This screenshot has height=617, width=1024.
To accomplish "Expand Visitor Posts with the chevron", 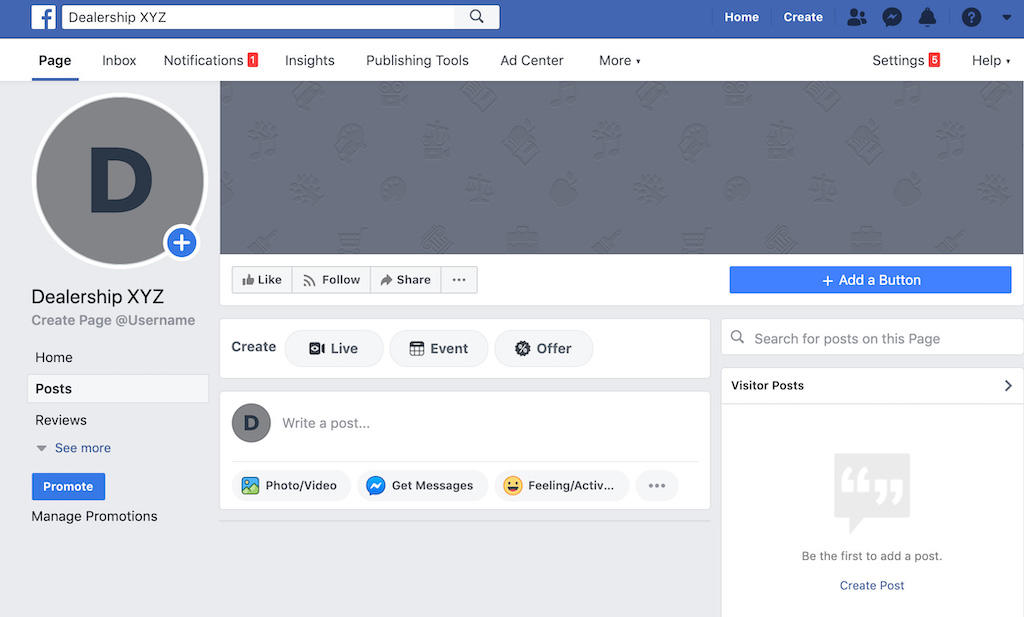I will click(1008, 386).
